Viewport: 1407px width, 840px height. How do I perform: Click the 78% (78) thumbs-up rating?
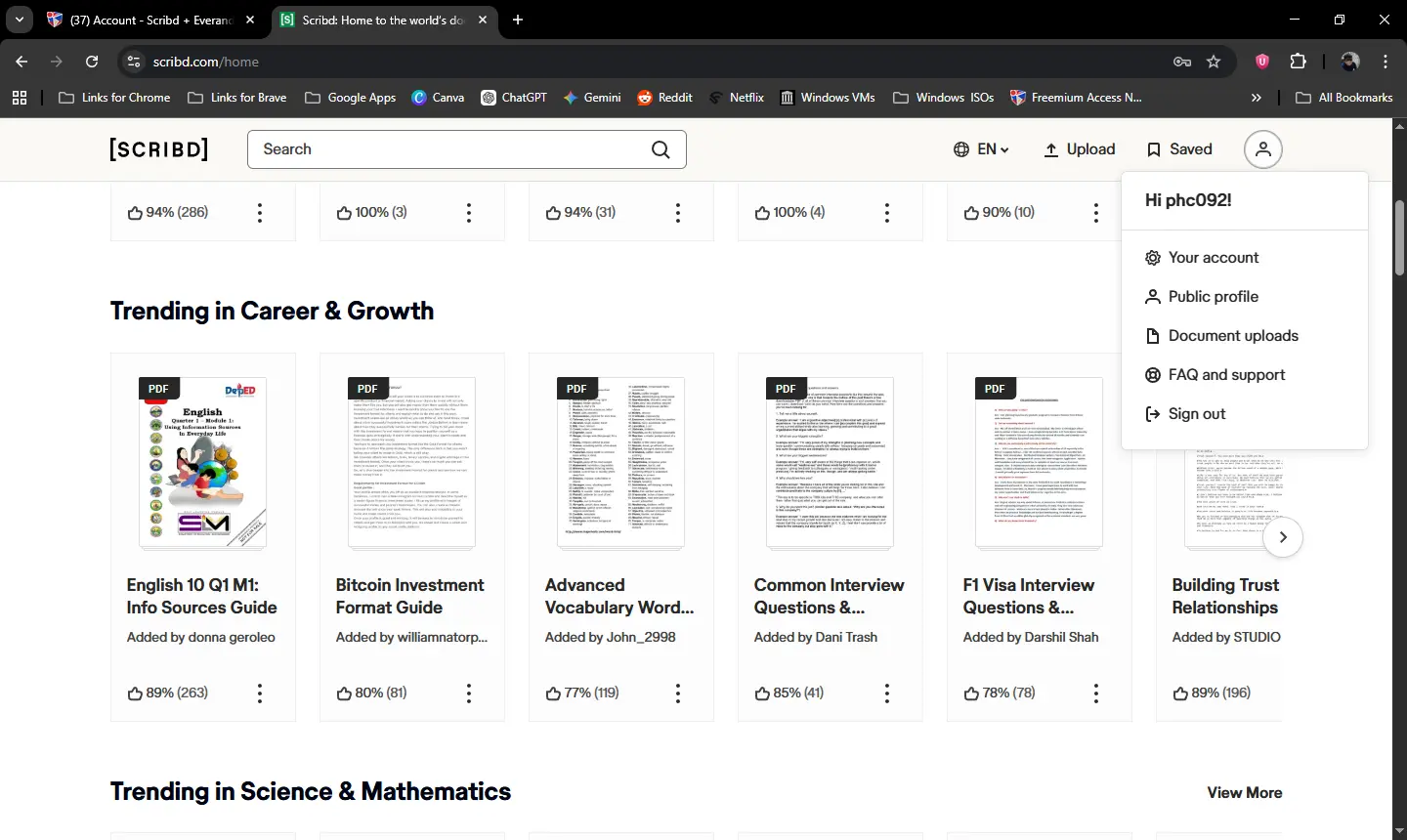pos(999,693)
